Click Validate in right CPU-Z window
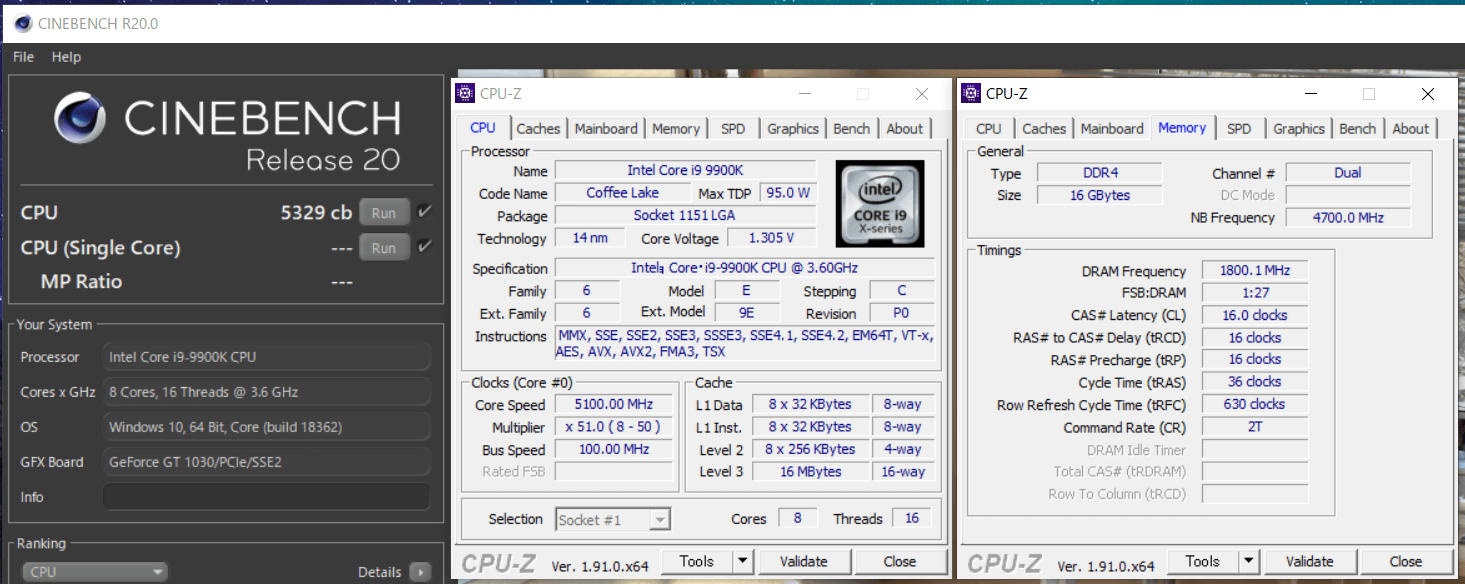The image size is (1465, 584). 1310,561
